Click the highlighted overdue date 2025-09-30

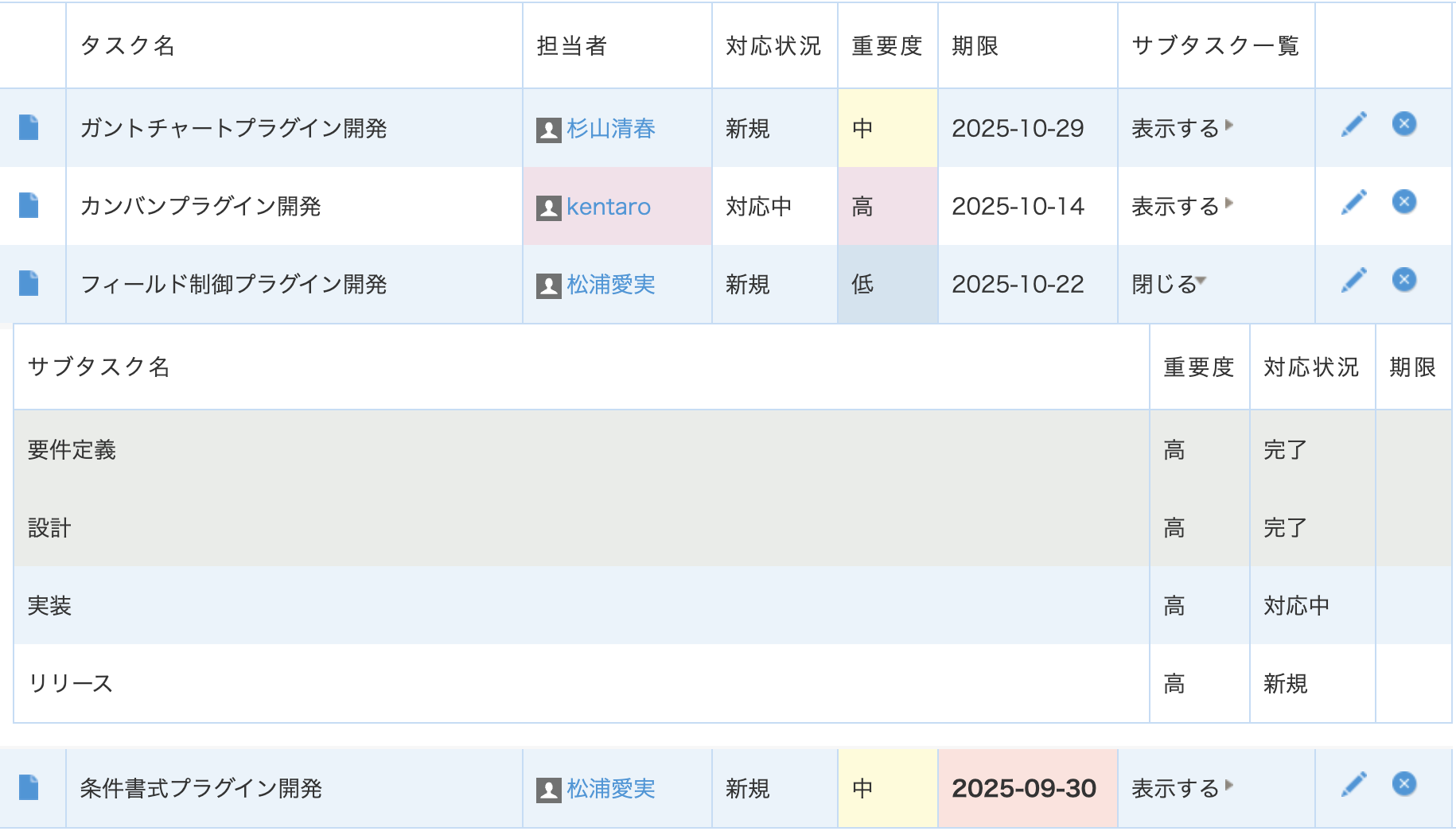1024,788
